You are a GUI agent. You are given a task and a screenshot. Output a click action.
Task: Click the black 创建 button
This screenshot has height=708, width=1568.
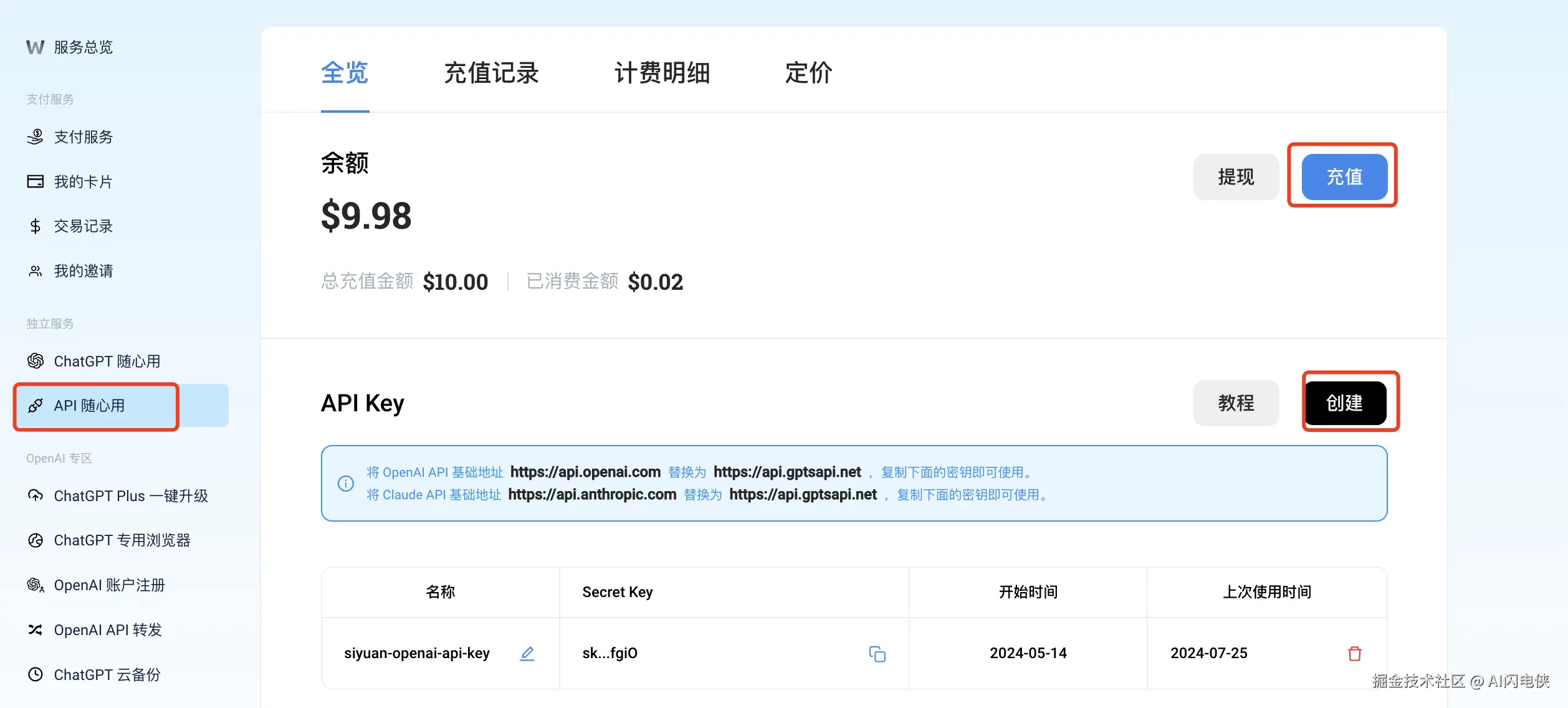point(1345,403)
